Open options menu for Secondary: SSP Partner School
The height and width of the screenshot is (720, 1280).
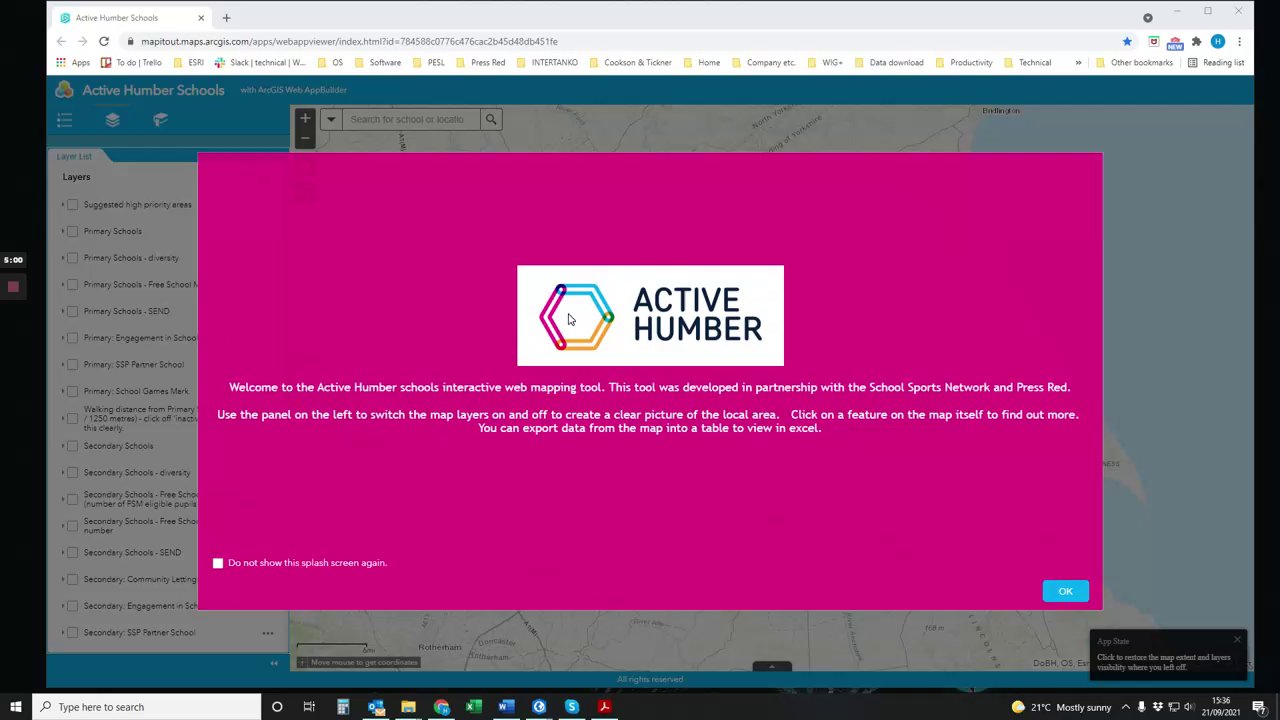click(268, 632)
